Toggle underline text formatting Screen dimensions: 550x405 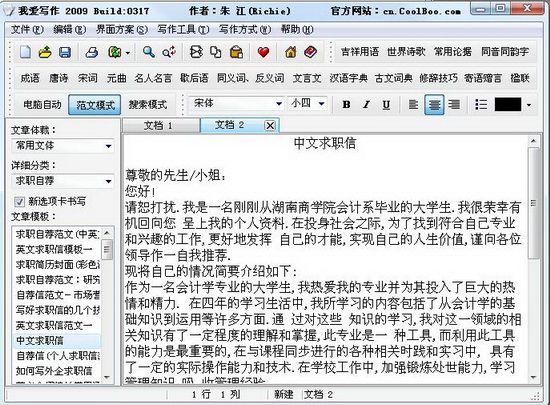tap(386, 104)
